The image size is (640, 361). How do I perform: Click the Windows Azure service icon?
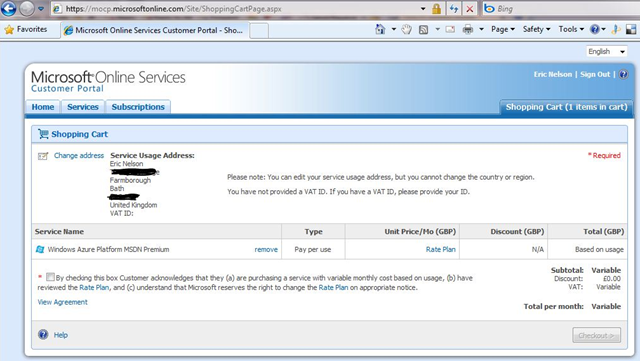click(40, 250)
